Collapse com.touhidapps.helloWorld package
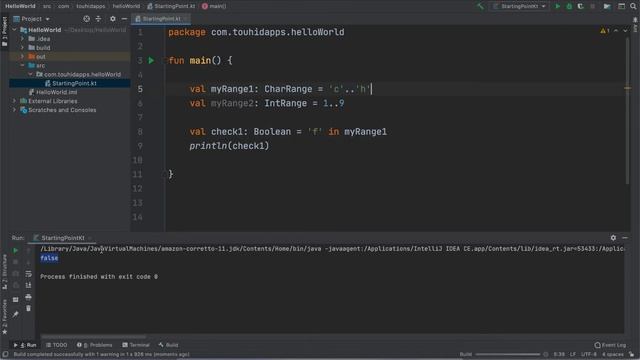 click(31, 74)
